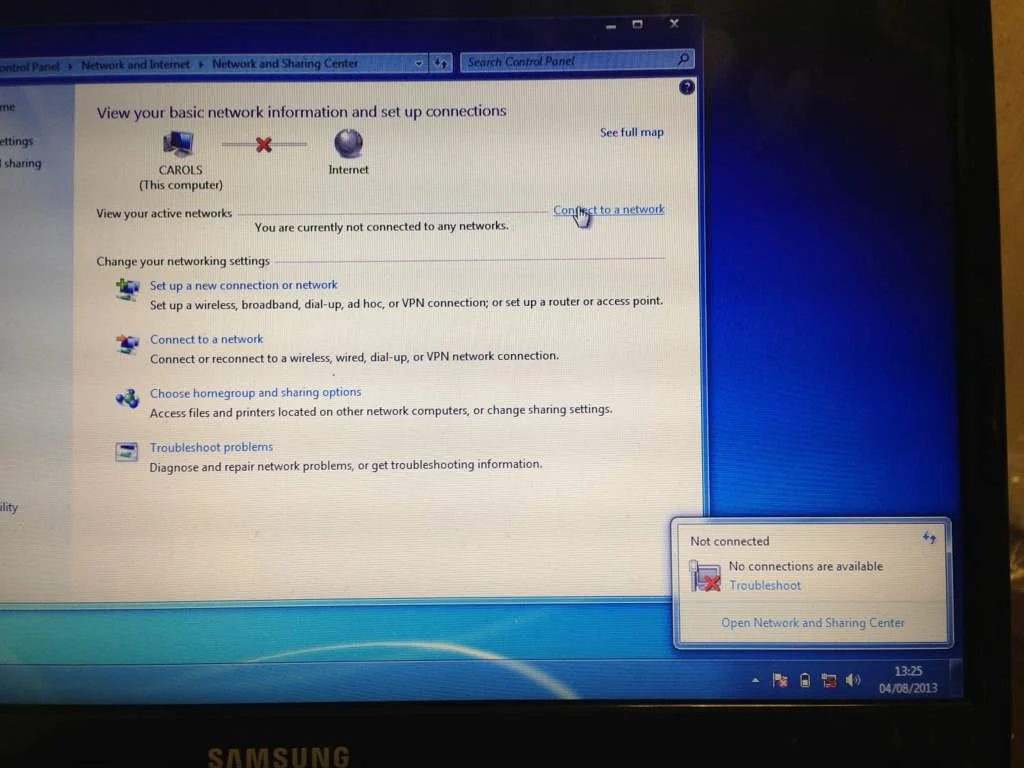Open Choose homegroup and sharing options
Image resolution: width=1024 pixels, height=768 pixels.
(255, 392)
